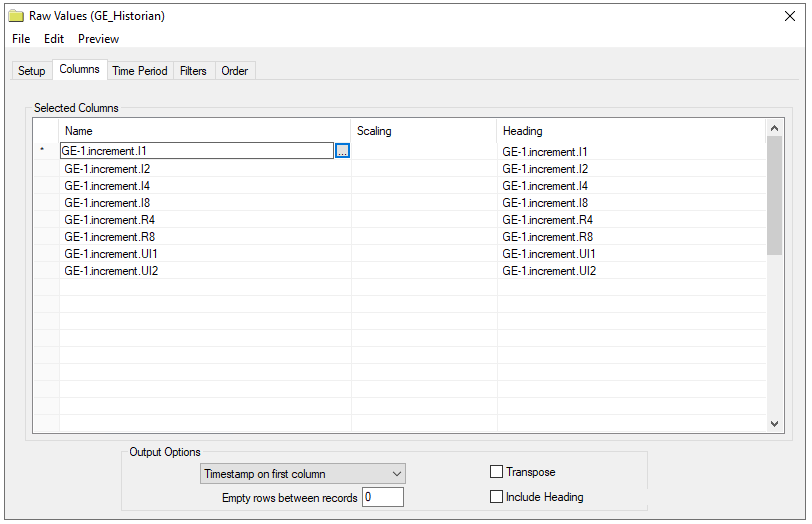
Task: Click the GE-1.increment.R4 heading cell
Action: tap(631, 220)
